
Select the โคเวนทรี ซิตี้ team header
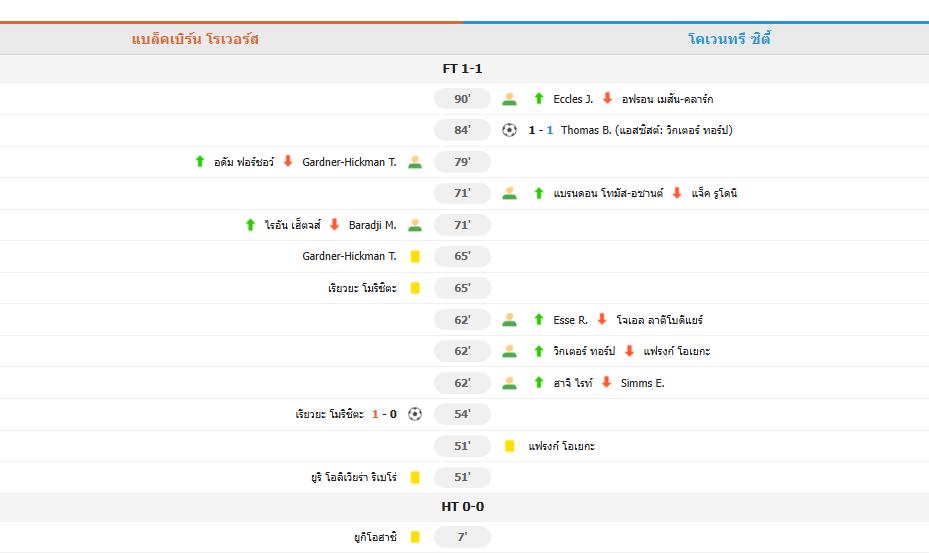tap(729, 39)
